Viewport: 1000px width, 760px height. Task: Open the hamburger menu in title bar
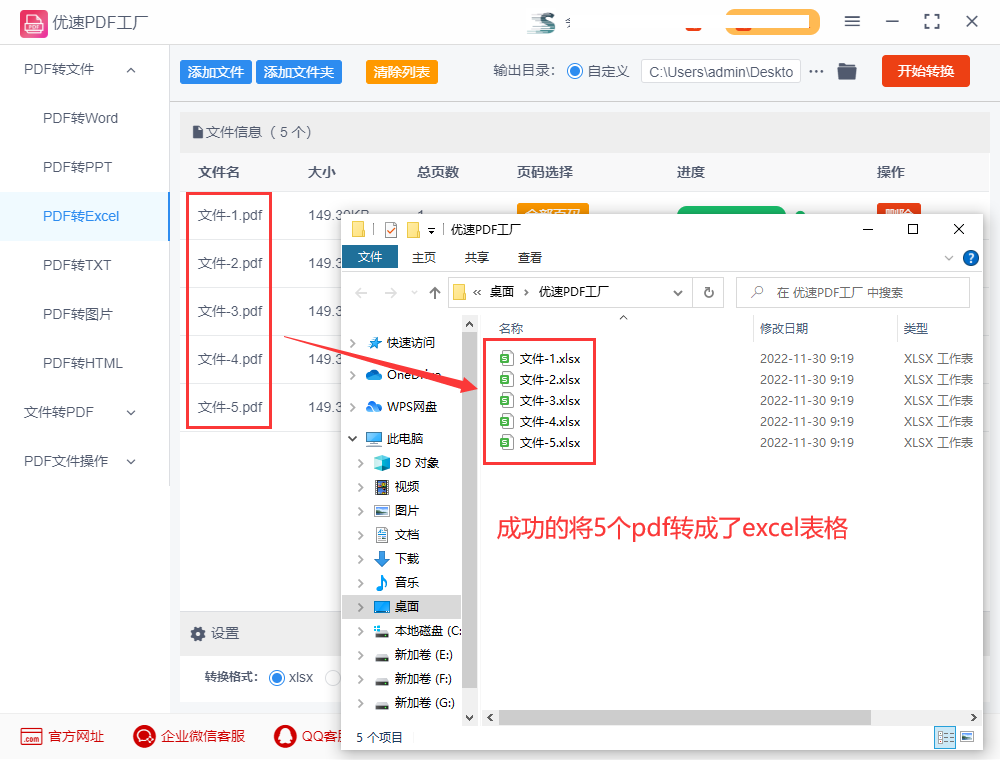pyautogui.click(x=852, y=22)
